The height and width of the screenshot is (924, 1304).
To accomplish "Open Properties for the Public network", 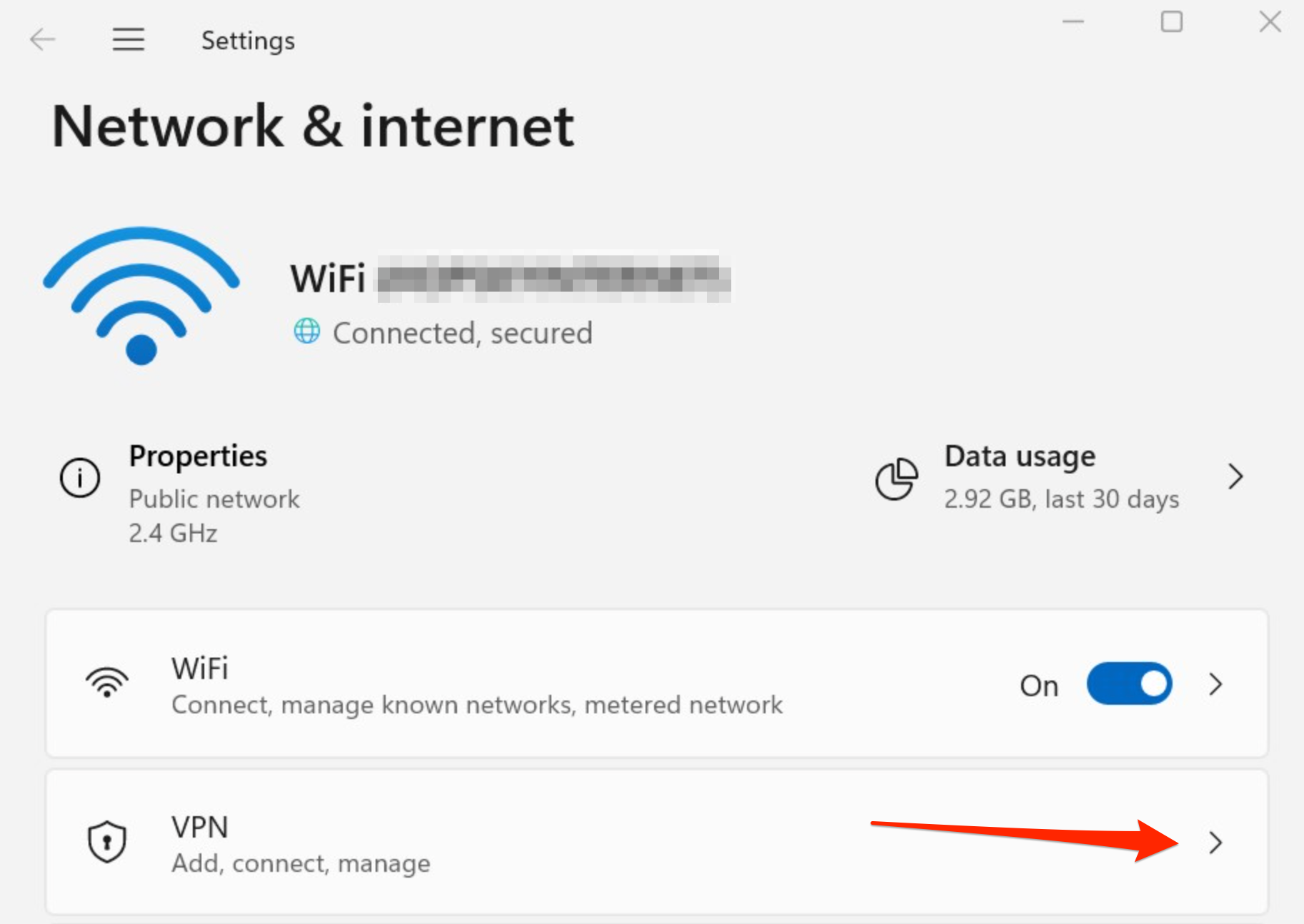I will coord(214,493).
